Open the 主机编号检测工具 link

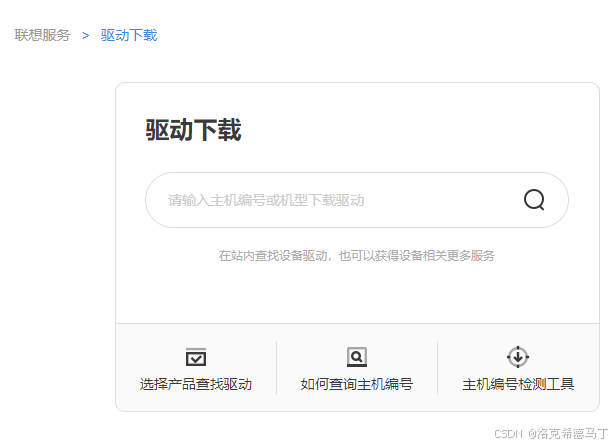pyautogui.click(x=518, y=384)
